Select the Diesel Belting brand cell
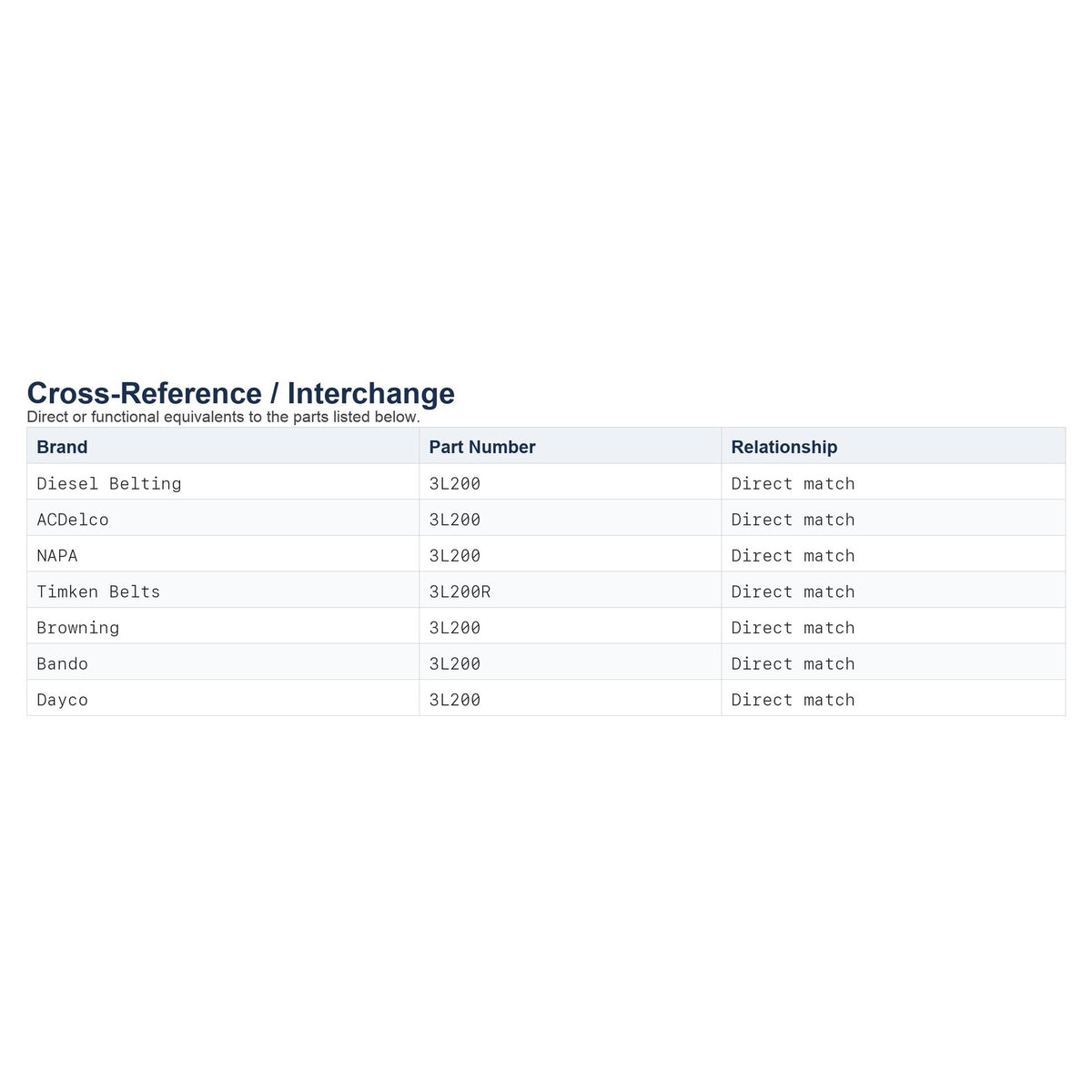This screenshot has height=1092, width=1092. [223, 482]
